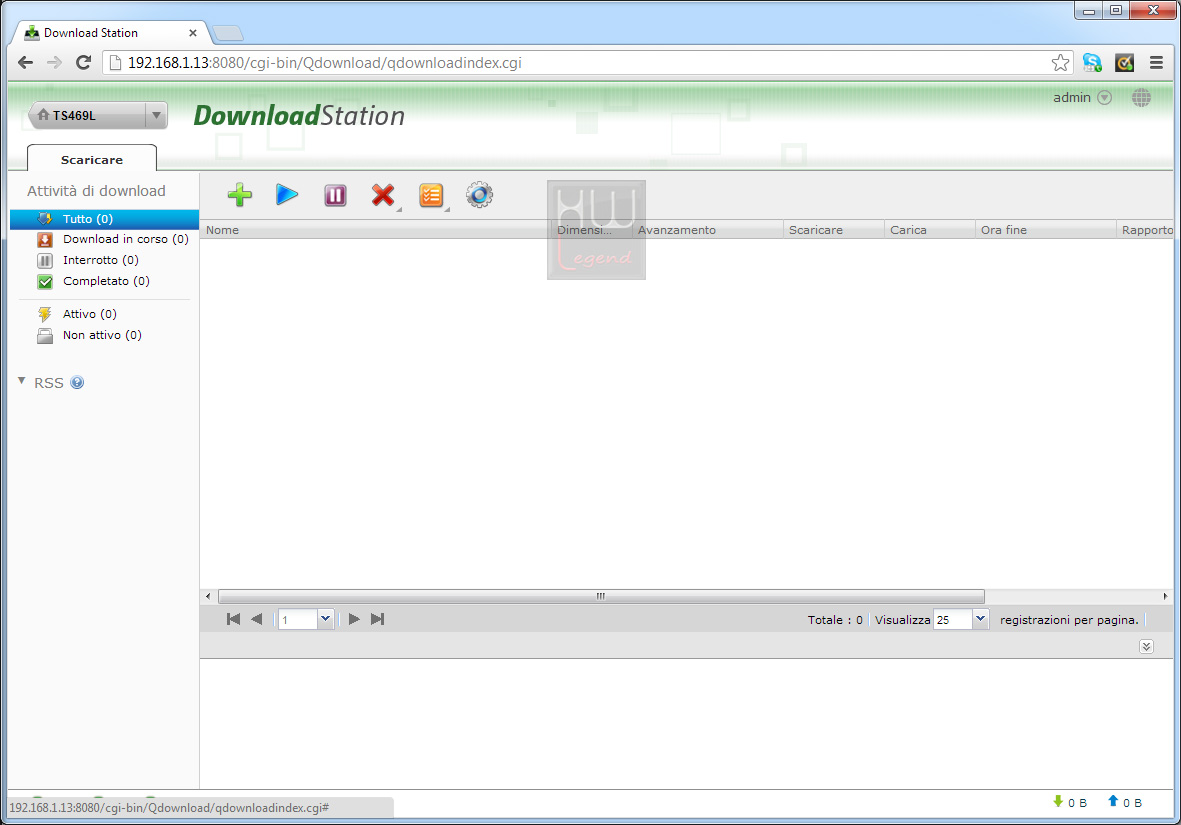Collapse the RSS section triangle
1181x825 pixels.
tap(22, 381)
